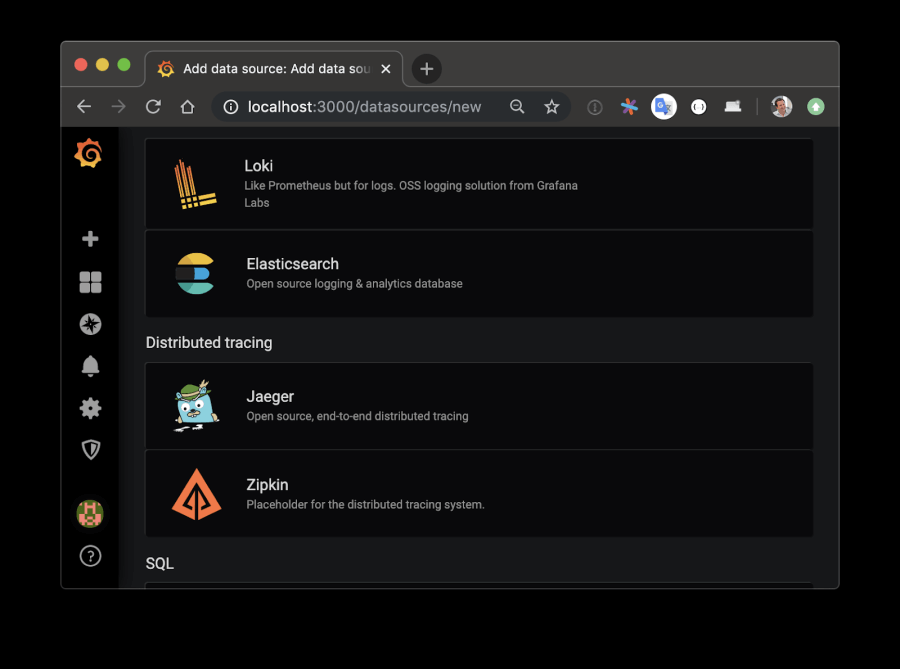900x669 pixels.
Task: Click the Jaeger gopher mascot icon
Action: (x=195, y=405)
